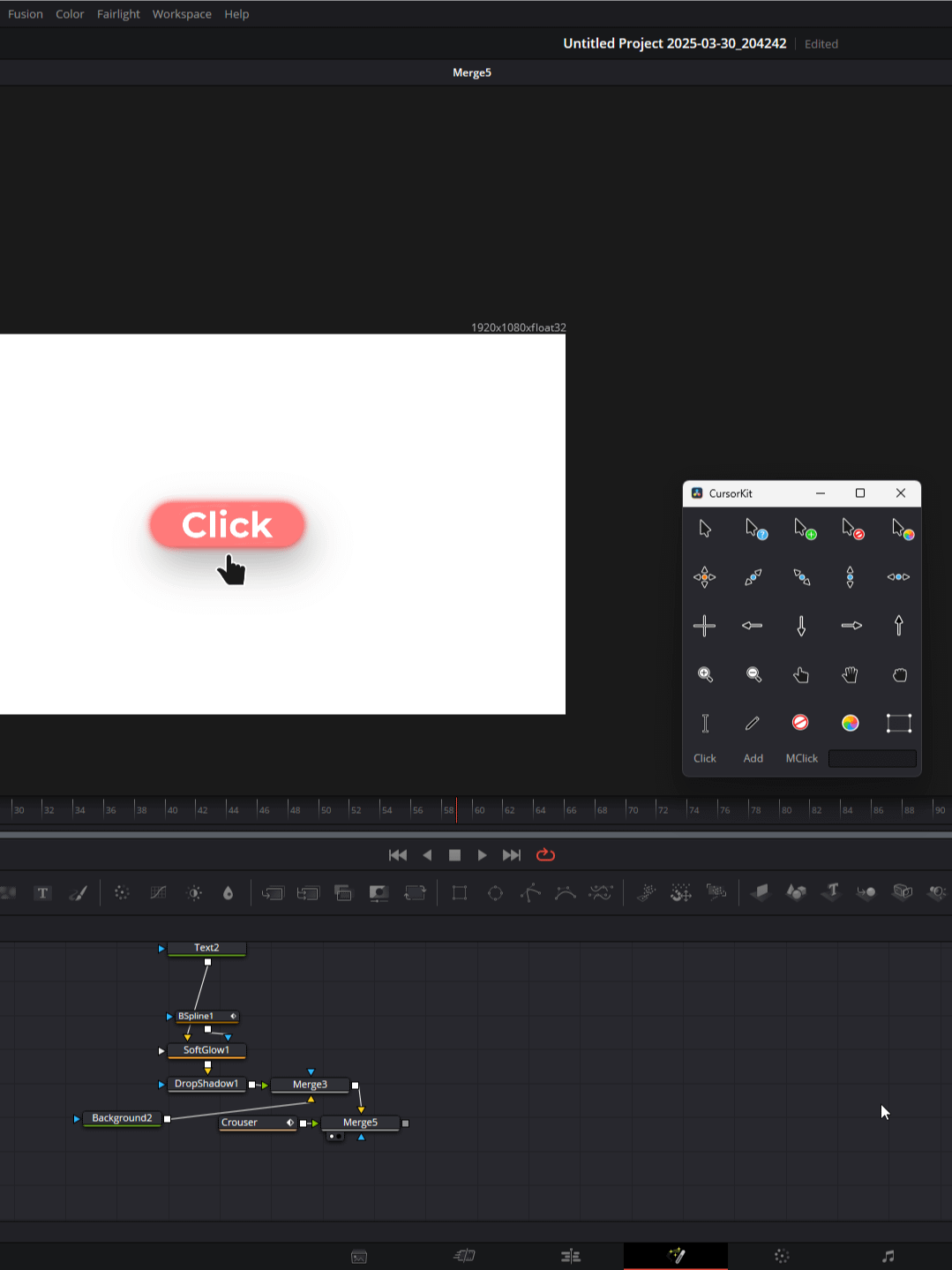Image resolution: width=952 pixels, height=1270 pixels.
Task: Switch to the Fusion page tab
Action: point(676,1256)
